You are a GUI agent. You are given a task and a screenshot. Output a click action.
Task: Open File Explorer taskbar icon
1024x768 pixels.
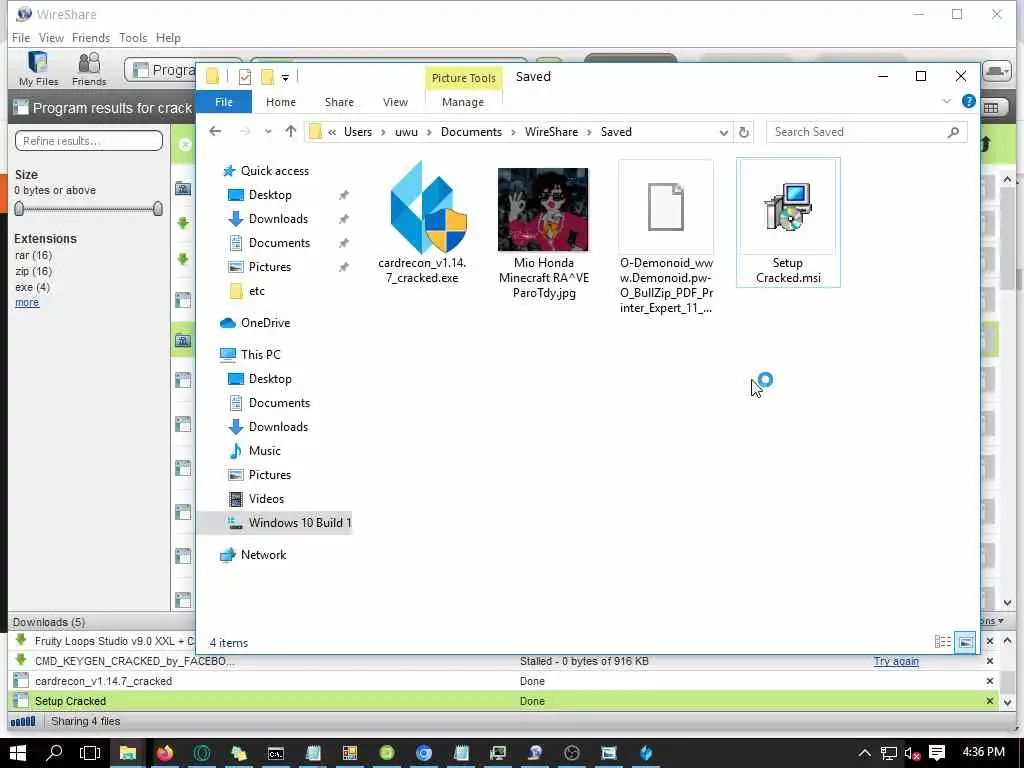coord(127,753)
